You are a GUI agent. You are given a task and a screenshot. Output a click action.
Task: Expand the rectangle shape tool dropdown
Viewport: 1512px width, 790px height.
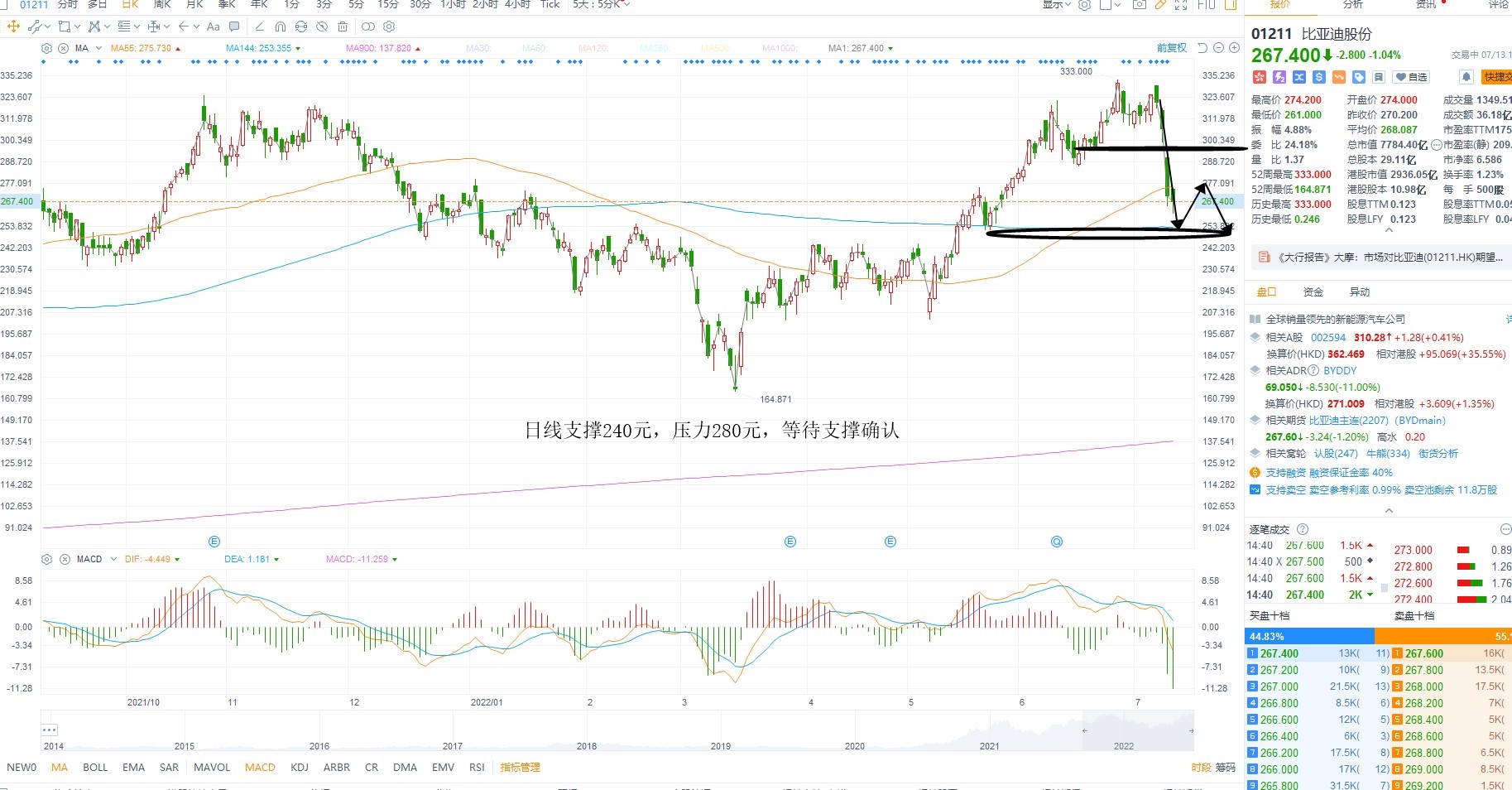(x=76, y=26)
